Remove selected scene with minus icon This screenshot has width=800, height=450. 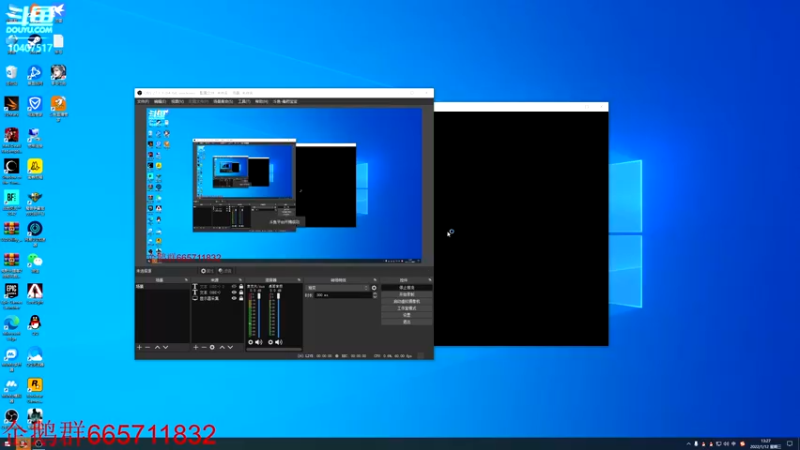click(x=147, y=347)
